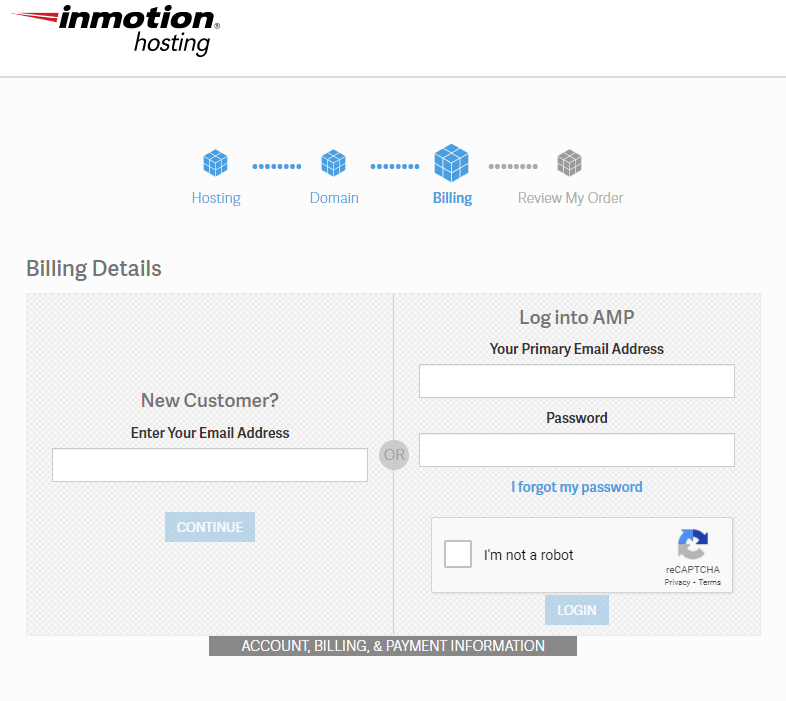786x701 pixels.
Task: Open the I forgot my password link
Action: pos(577,487)
